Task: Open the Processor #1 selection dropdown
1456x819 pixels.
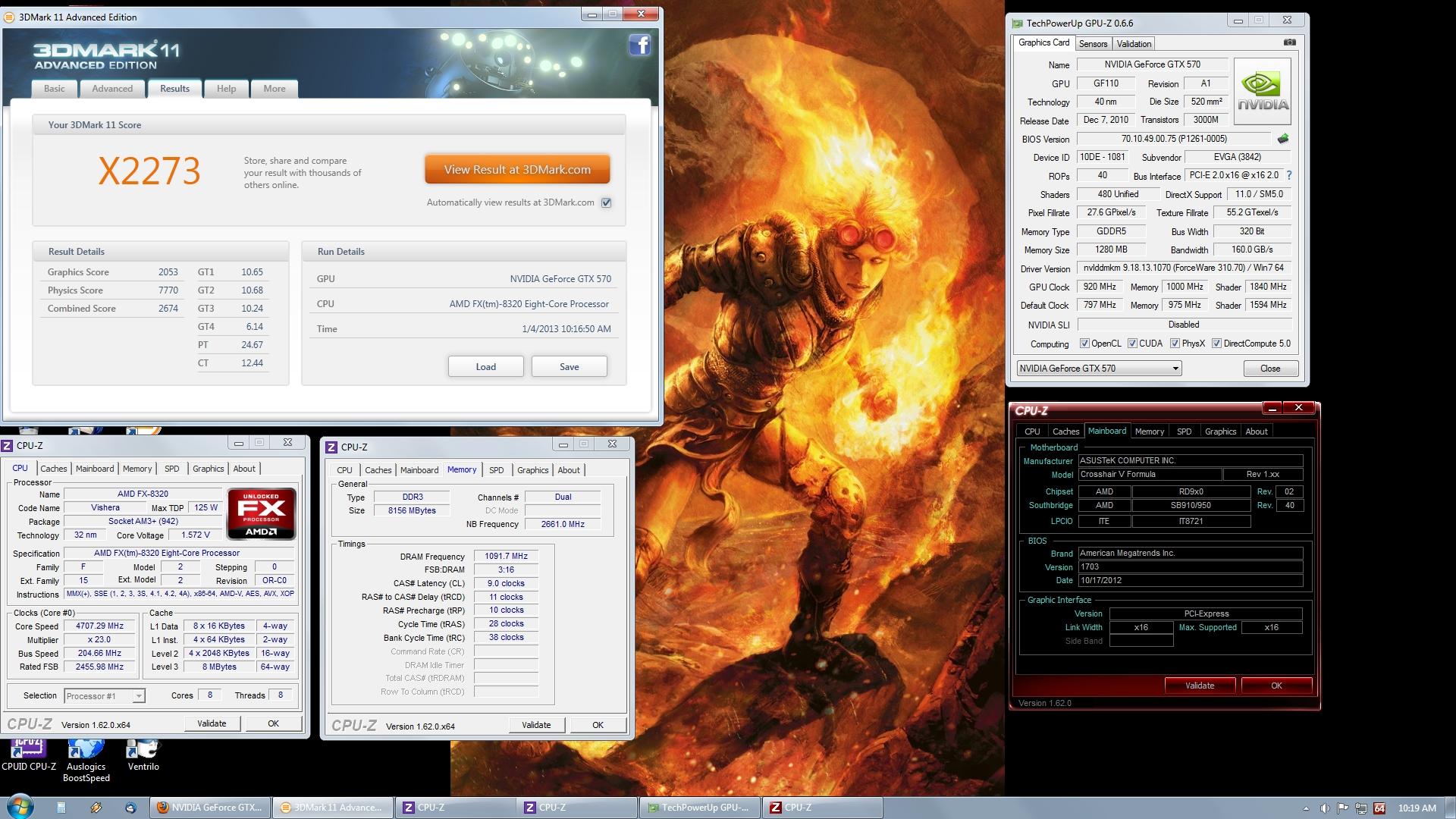Action: click(105, 695)
